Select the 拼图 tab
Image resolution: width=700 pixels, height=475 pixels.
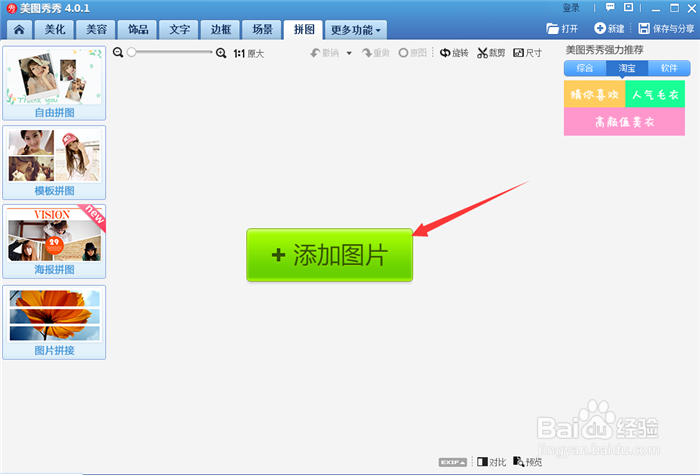(304, 30)
